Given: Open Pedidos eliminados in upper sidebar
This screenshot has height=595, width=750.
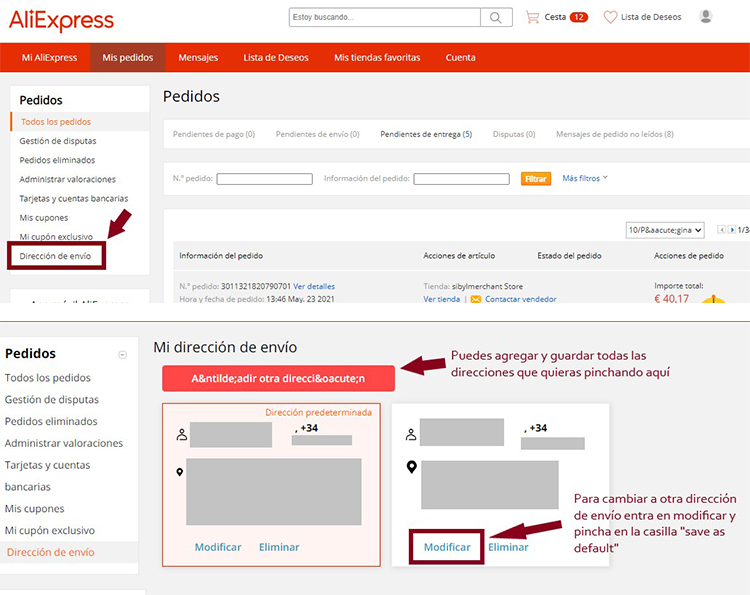Looking at the screenshot, I should (57, 160).
